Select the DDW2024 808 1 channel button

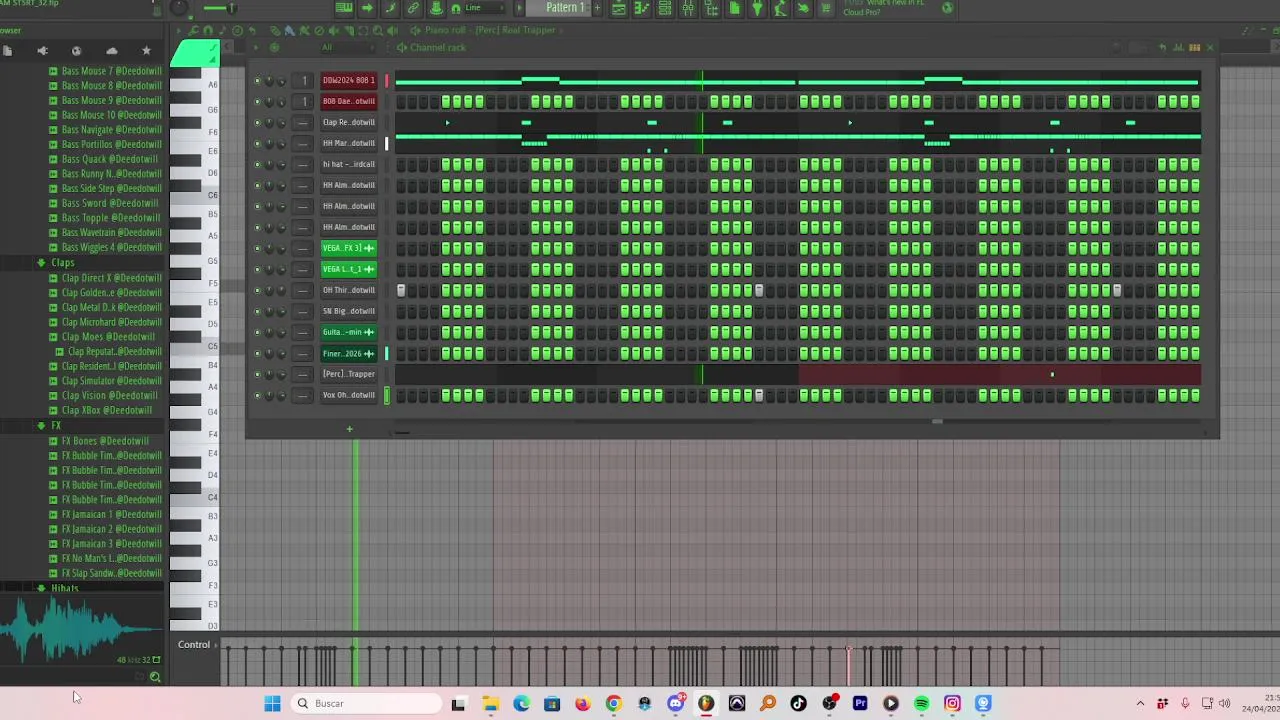click(x=348, y=80)
